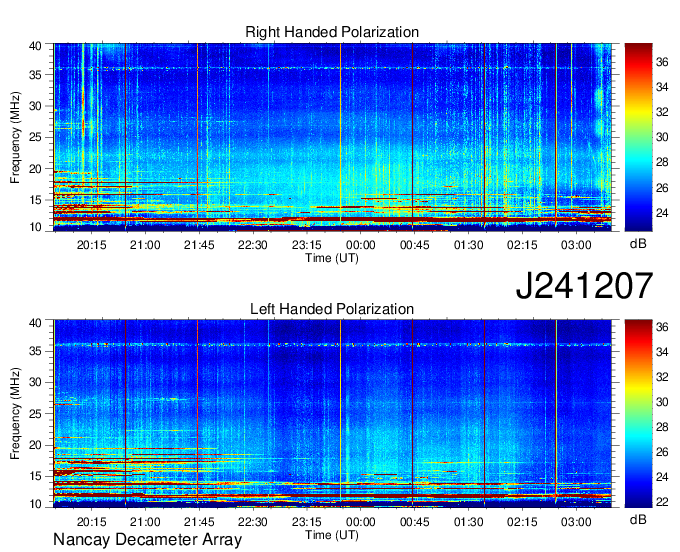Image resolution: width=680 pixels, height=552 pixels.
Task: Click the 01:30 time tick under the Right Handed plot
Action: [x=468, y=245]
